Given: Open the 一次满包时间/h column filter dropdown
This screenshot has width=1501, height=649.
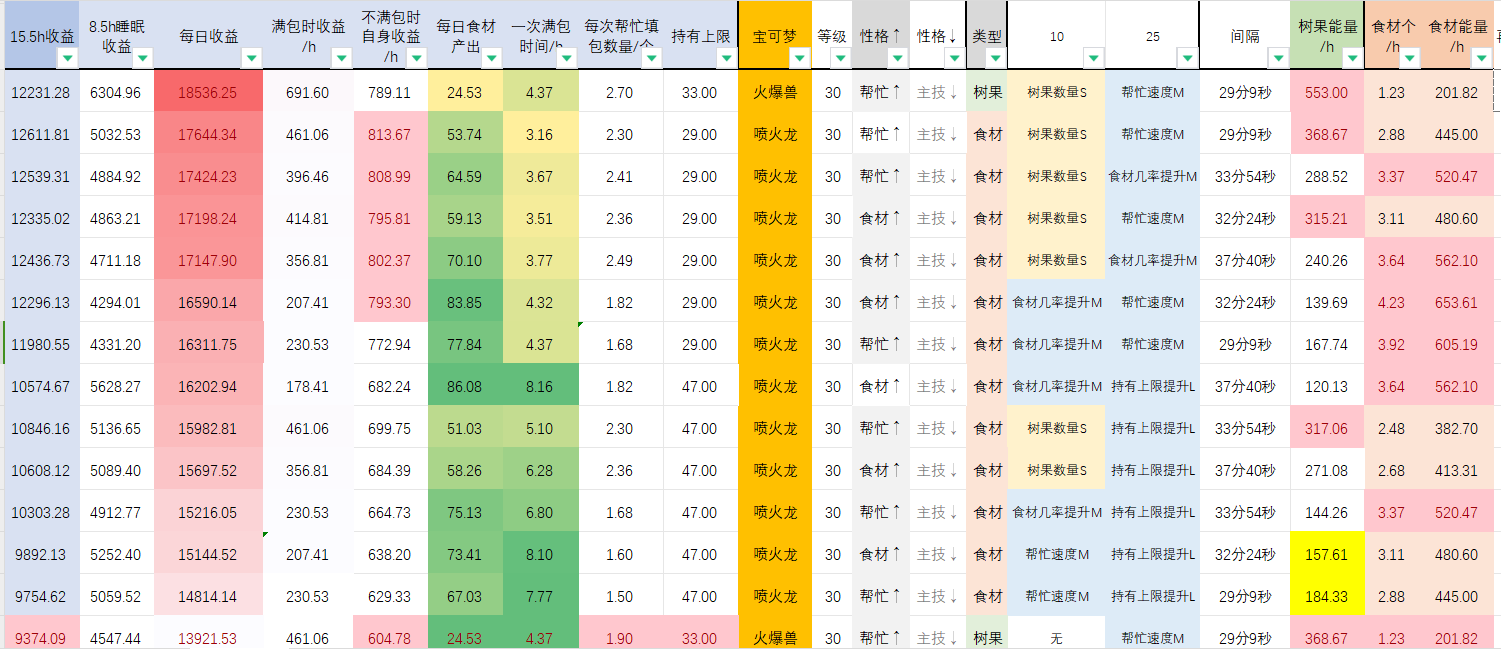Looking at the screenshot, I should 566,59.
